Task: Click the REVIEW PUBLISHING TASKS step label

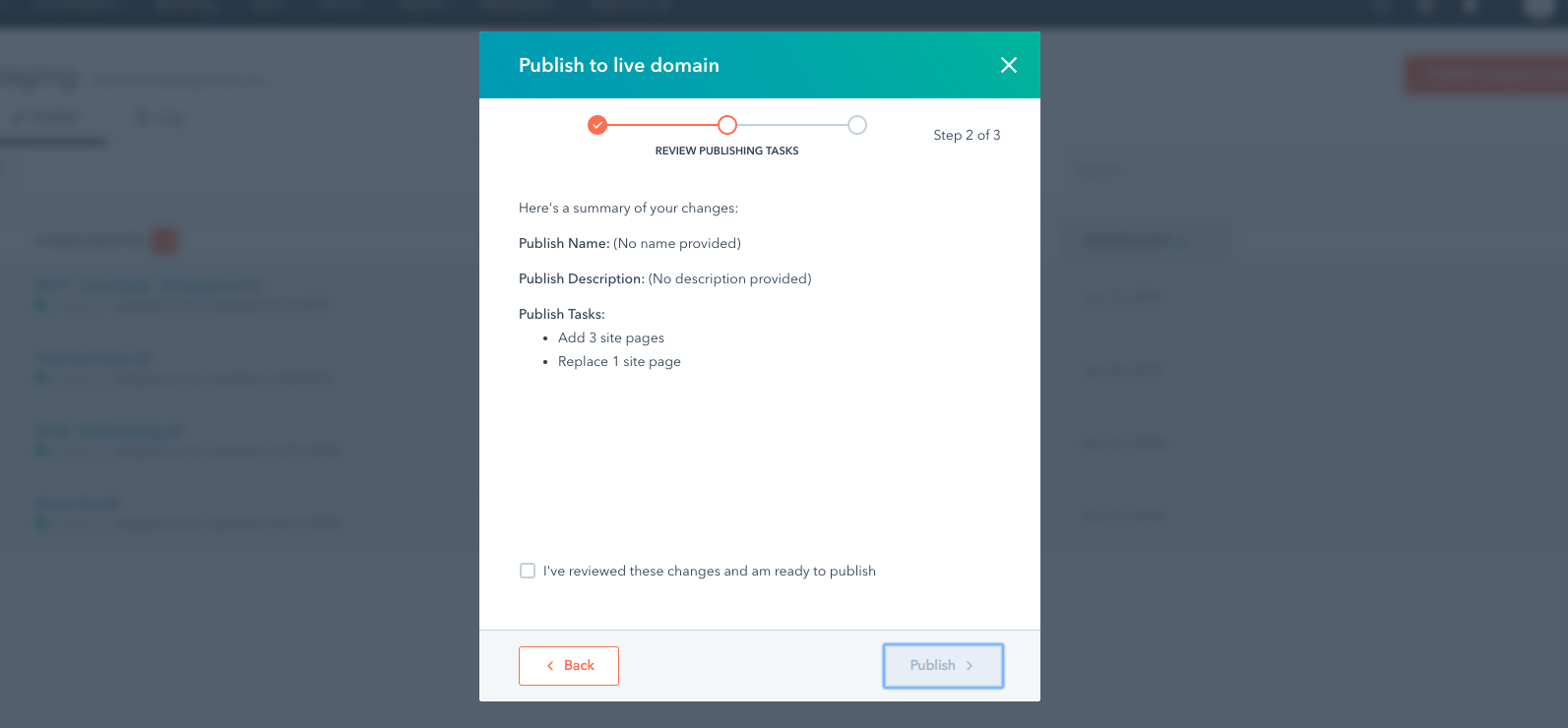Action: (727, 151)
